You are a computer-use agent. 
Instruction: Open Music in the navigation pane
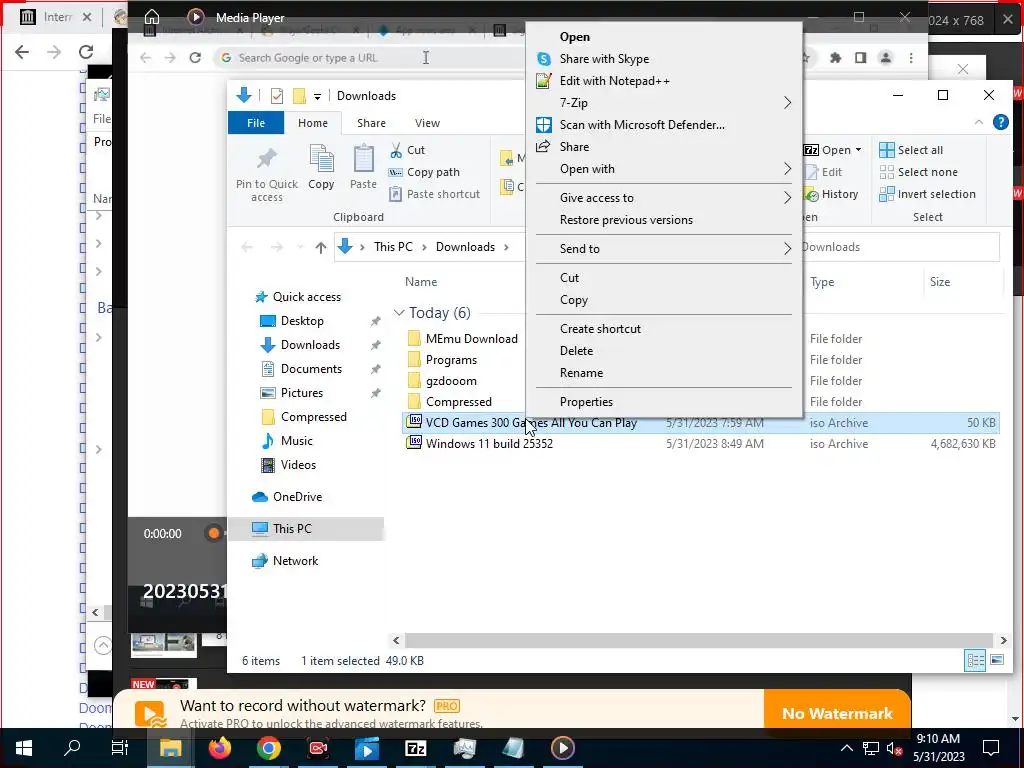point(296,441)
